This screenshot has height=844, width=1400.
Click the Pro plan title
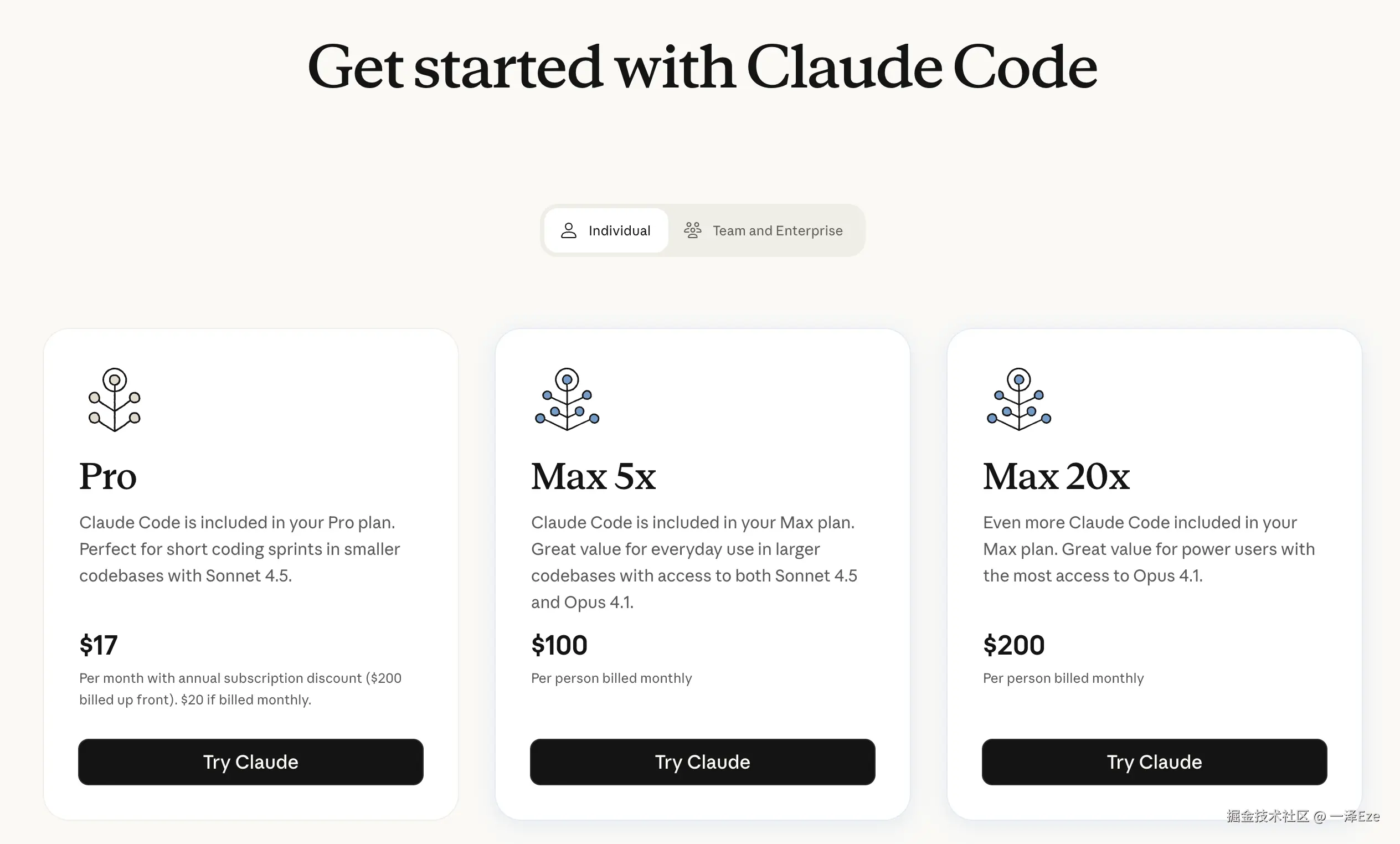pos(108,476)
